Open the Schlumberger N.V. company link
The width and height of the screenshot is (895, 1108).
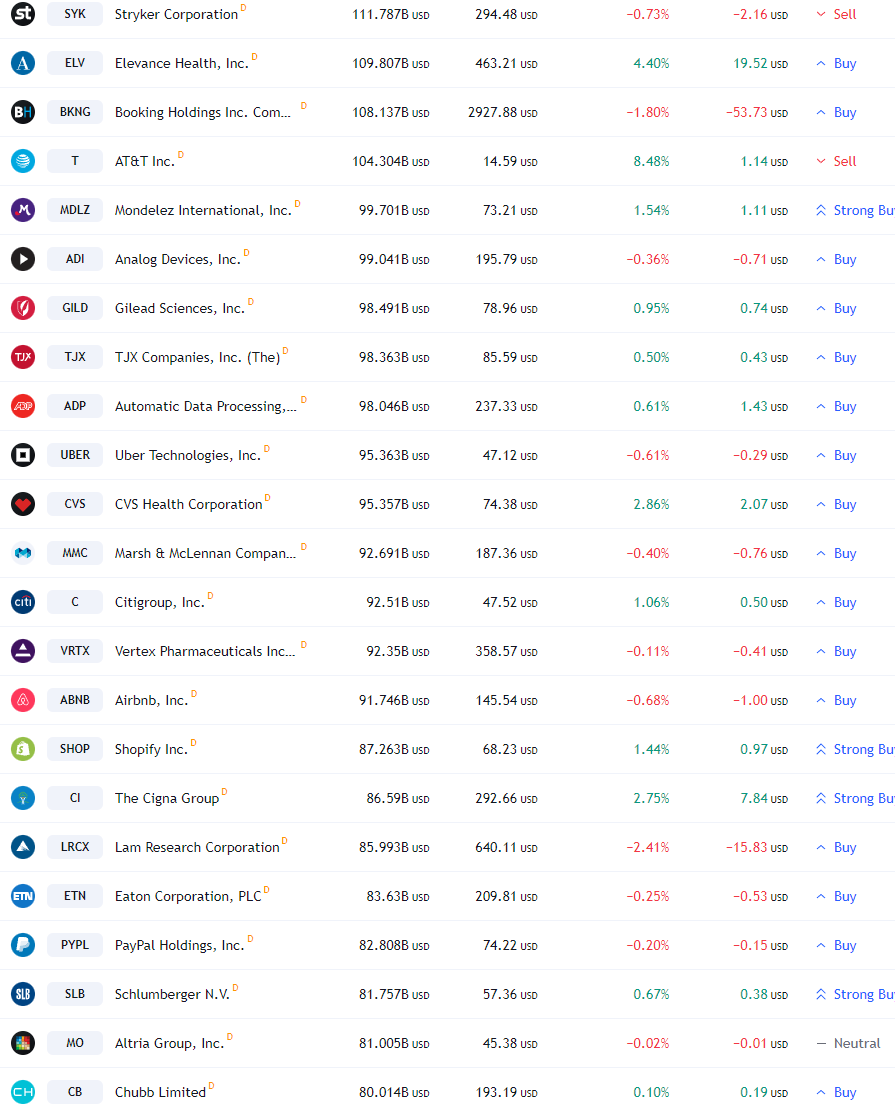(172, 994)
